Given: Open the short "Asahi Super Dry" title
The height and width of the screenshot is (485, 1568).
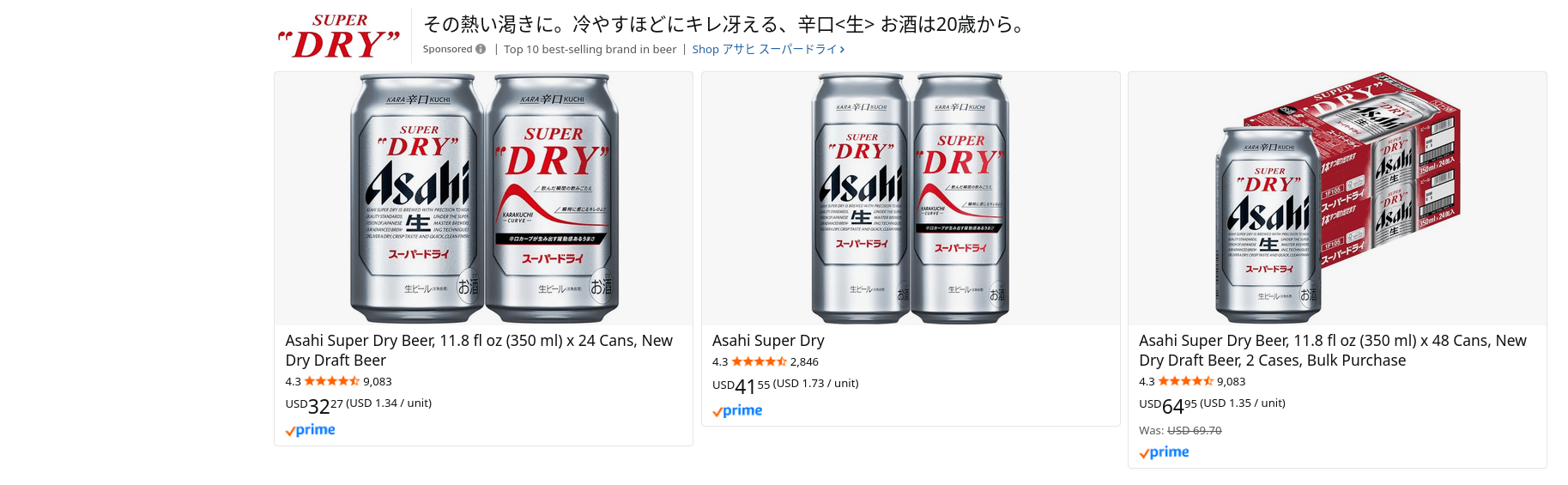Looking at the screenshot, I should click(x=768, y=341).
